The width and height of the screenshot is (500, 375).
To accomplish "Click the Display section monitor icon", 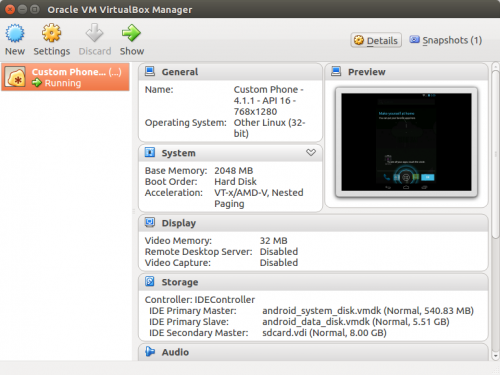I will pyautogui.click(x=150, y=222).
